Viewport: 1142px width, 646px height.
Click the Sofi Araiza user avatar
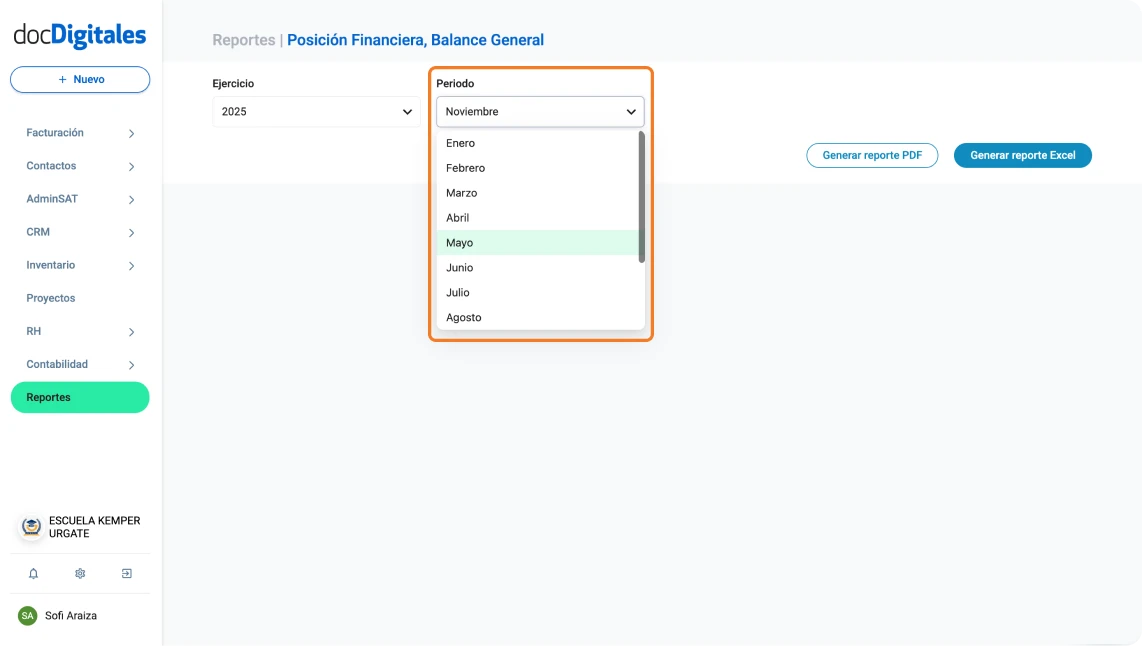click(x=28, y=616)
